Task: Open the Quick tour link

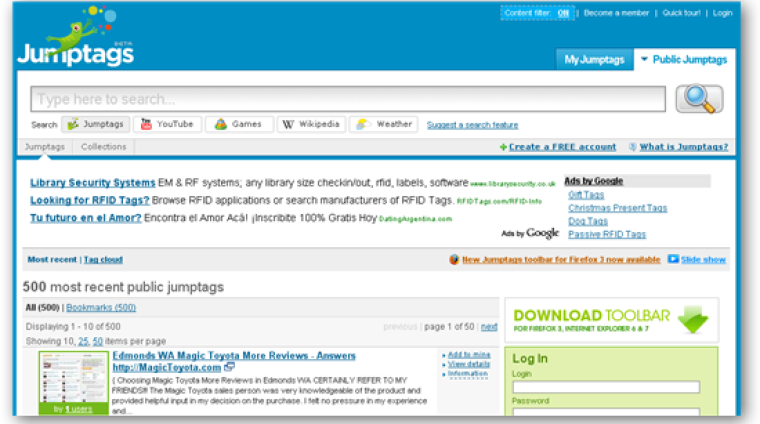Action: [x=681, y=13]
